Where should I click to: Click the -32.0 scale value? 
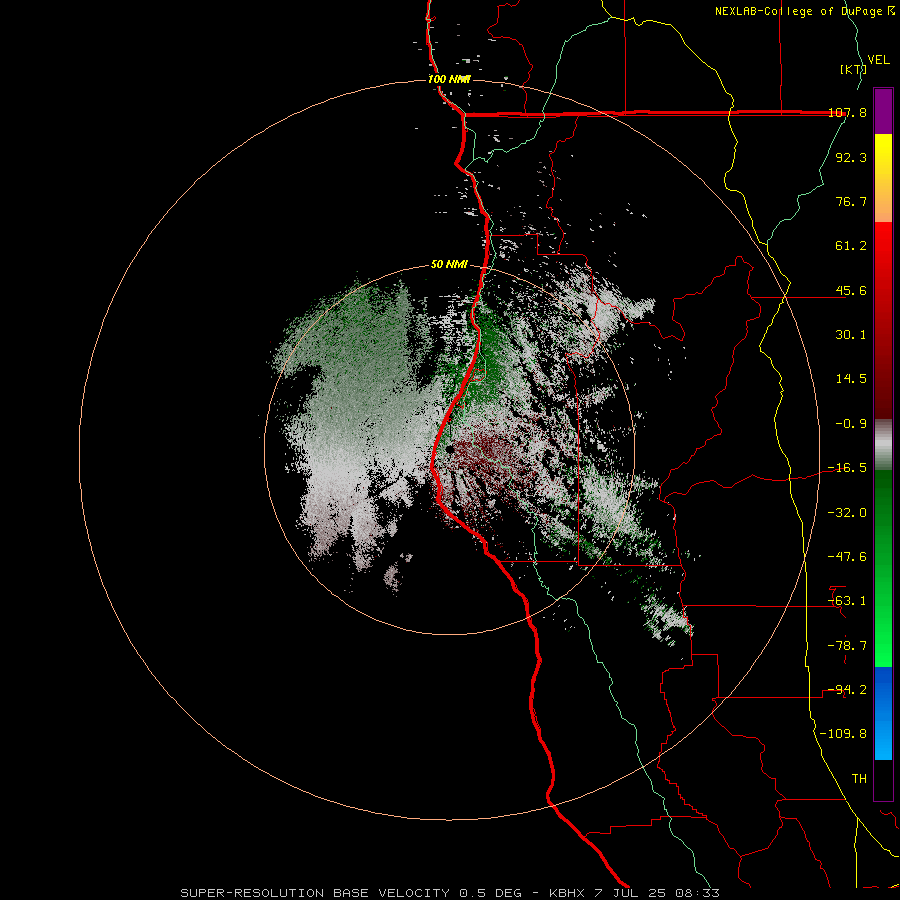[847, 513]
